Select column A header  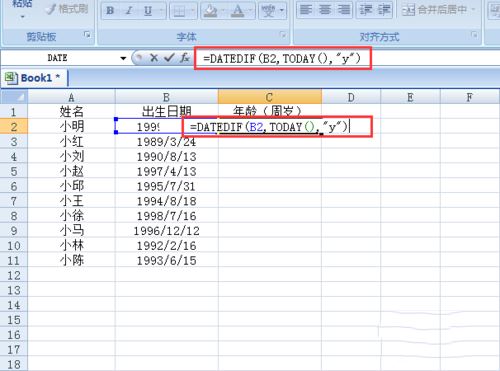(x=71, y=97)
